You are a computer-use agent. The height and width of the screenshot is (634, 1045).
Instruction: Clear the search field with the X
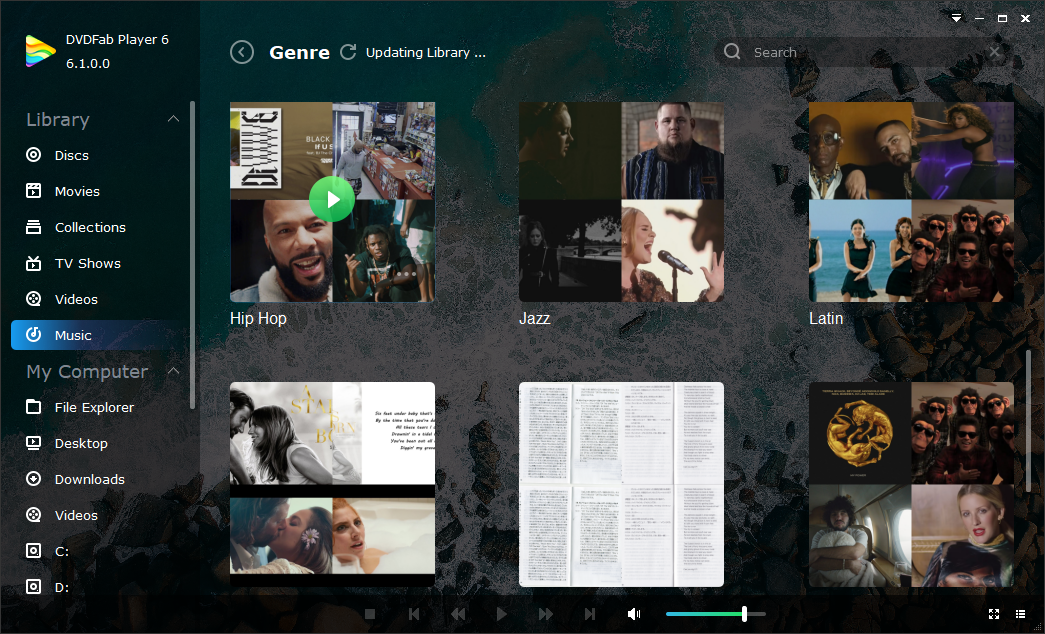point(994,52)
